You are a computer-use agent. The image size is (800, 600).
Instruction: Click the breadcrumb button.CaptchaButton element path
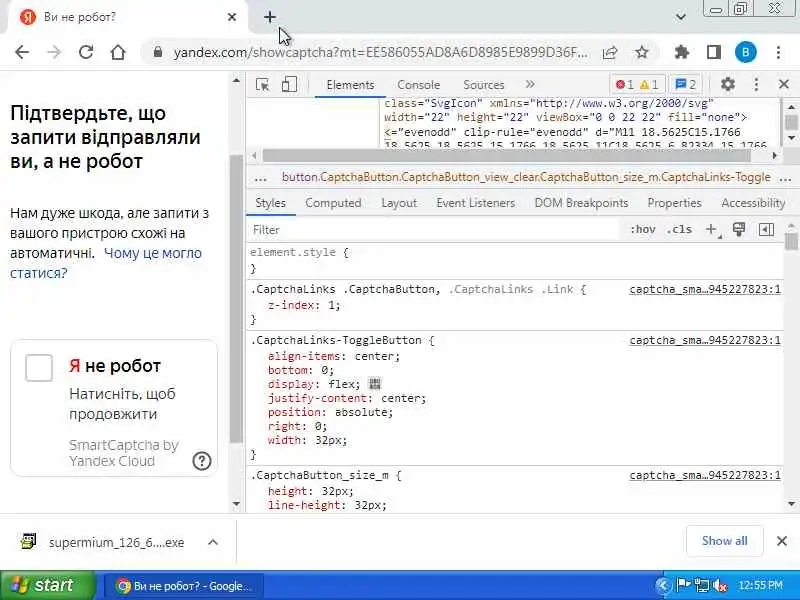click(x=526, y=177)
